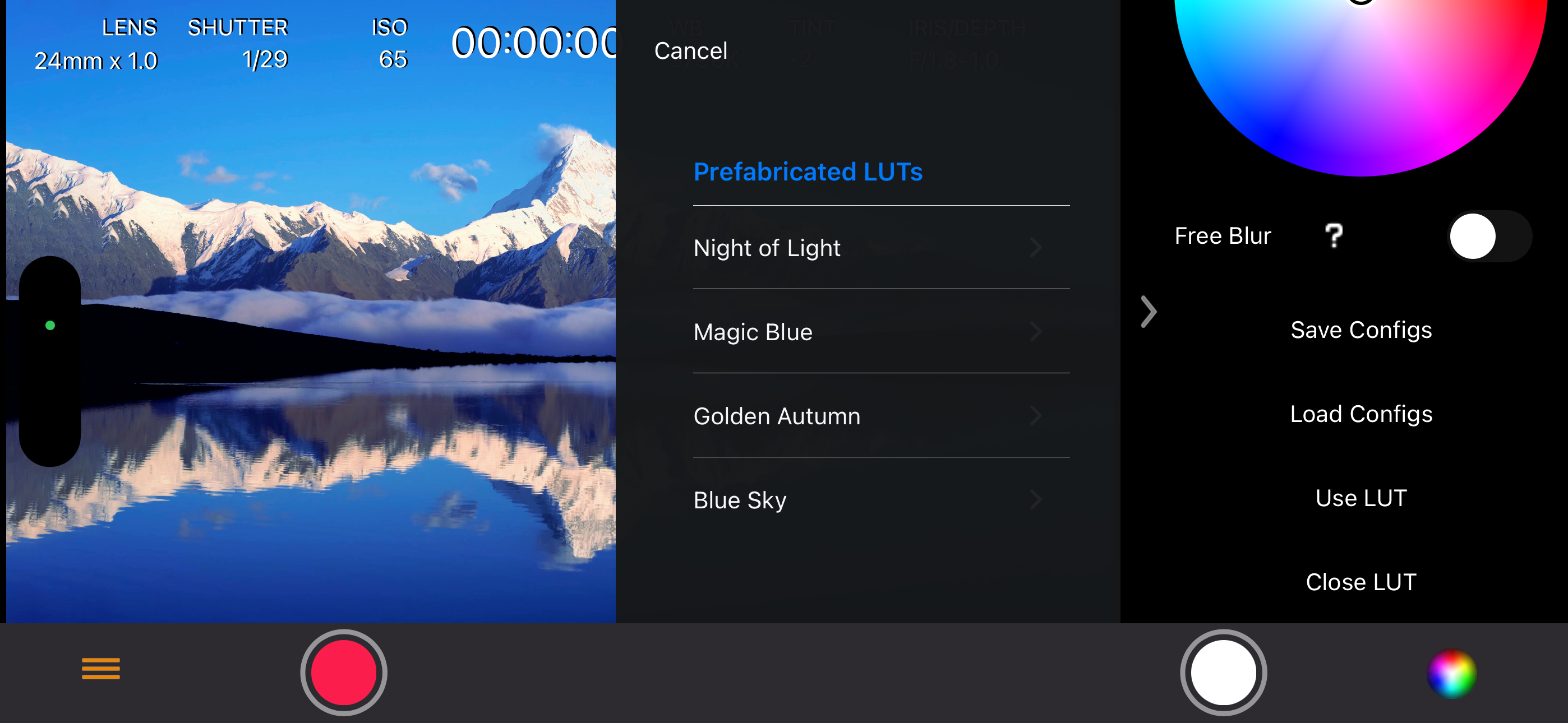Select the Night of Light LUT entry
This screenshot has height=723, width=1568.
click(882, 248)
